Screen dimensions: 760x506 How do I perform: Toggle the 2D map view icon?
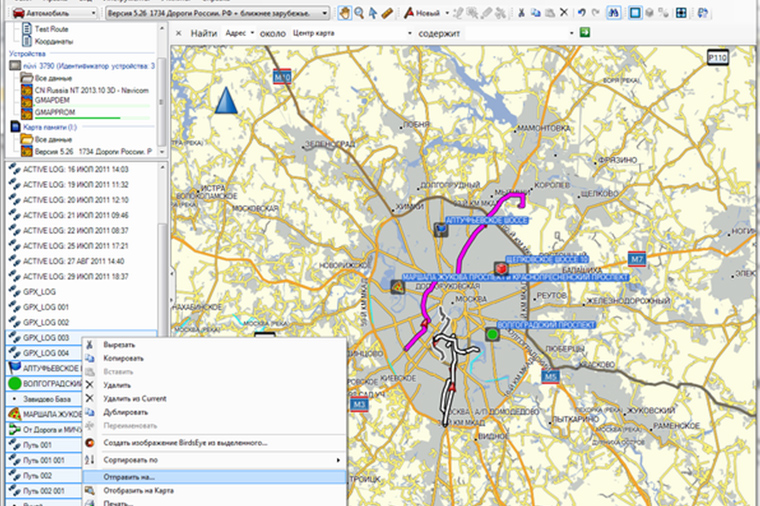click(635, 13)
